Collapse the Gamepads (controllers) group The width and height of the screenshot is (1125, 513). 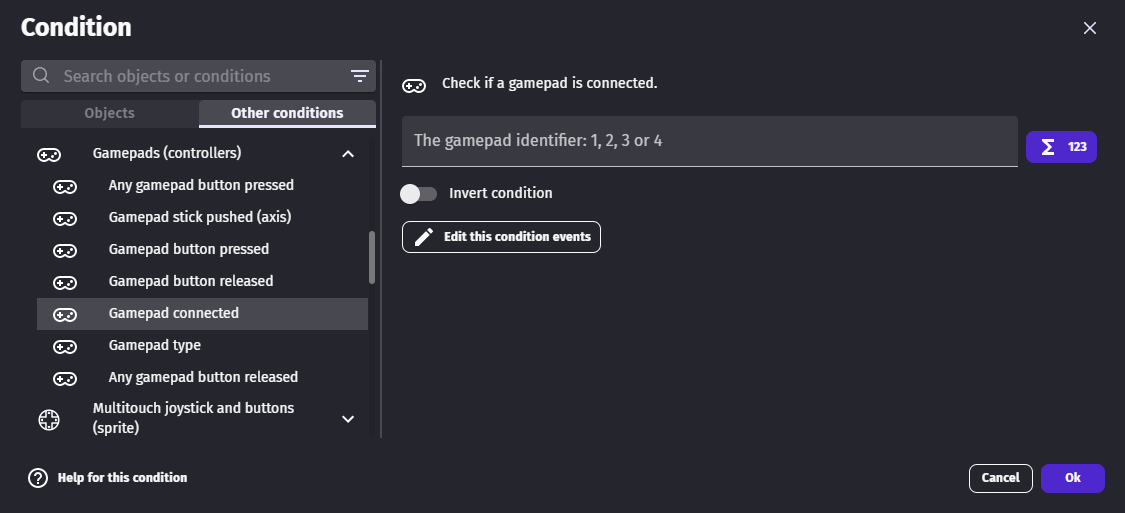pos(348,154)
